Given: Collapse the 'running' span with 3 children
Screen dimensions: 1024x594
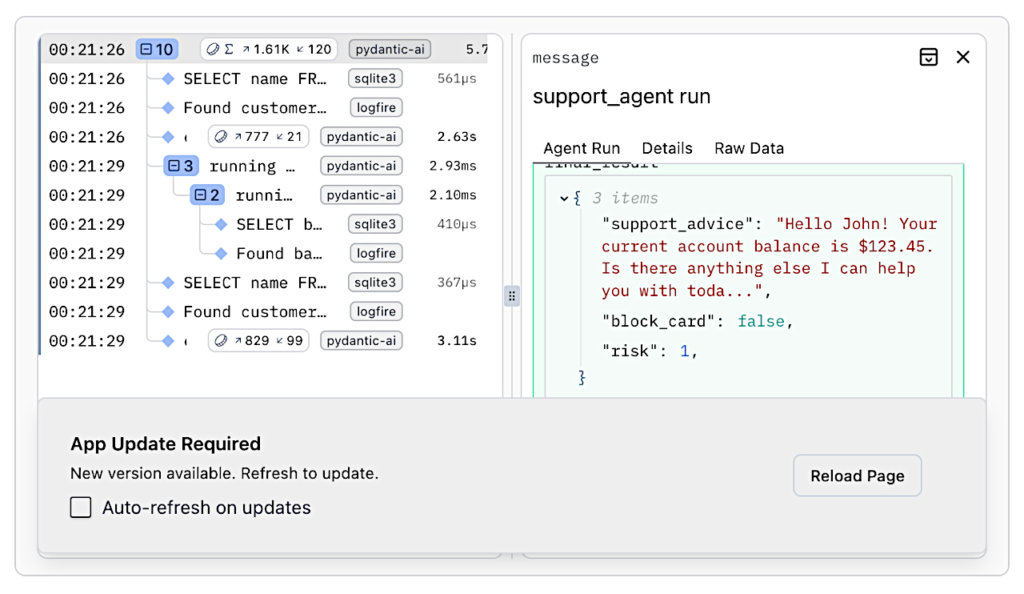Looking at the screenshot, I should [x=174, y=166].
